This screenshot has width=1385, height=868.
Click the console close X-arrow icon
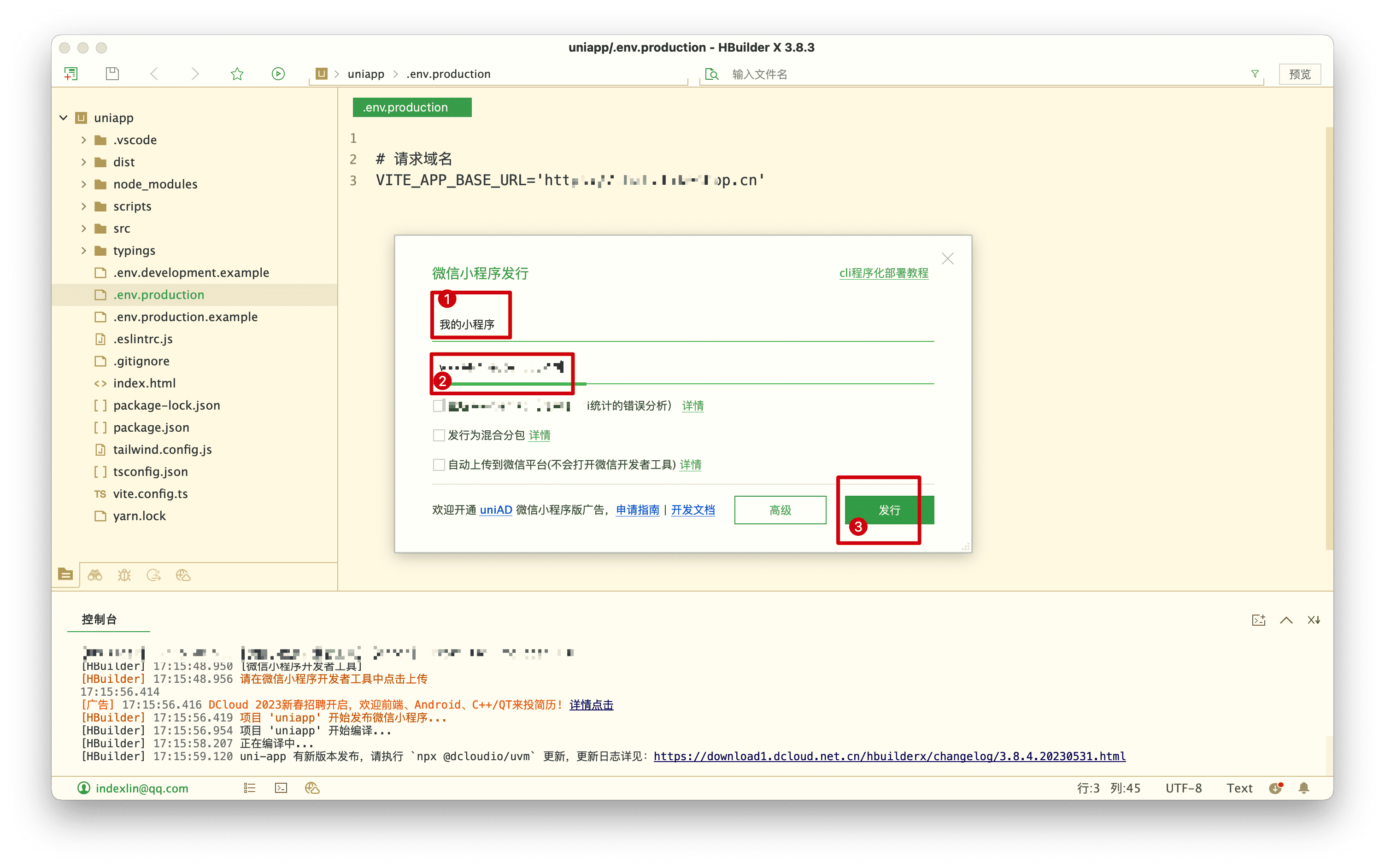[x=1313, y=620]
